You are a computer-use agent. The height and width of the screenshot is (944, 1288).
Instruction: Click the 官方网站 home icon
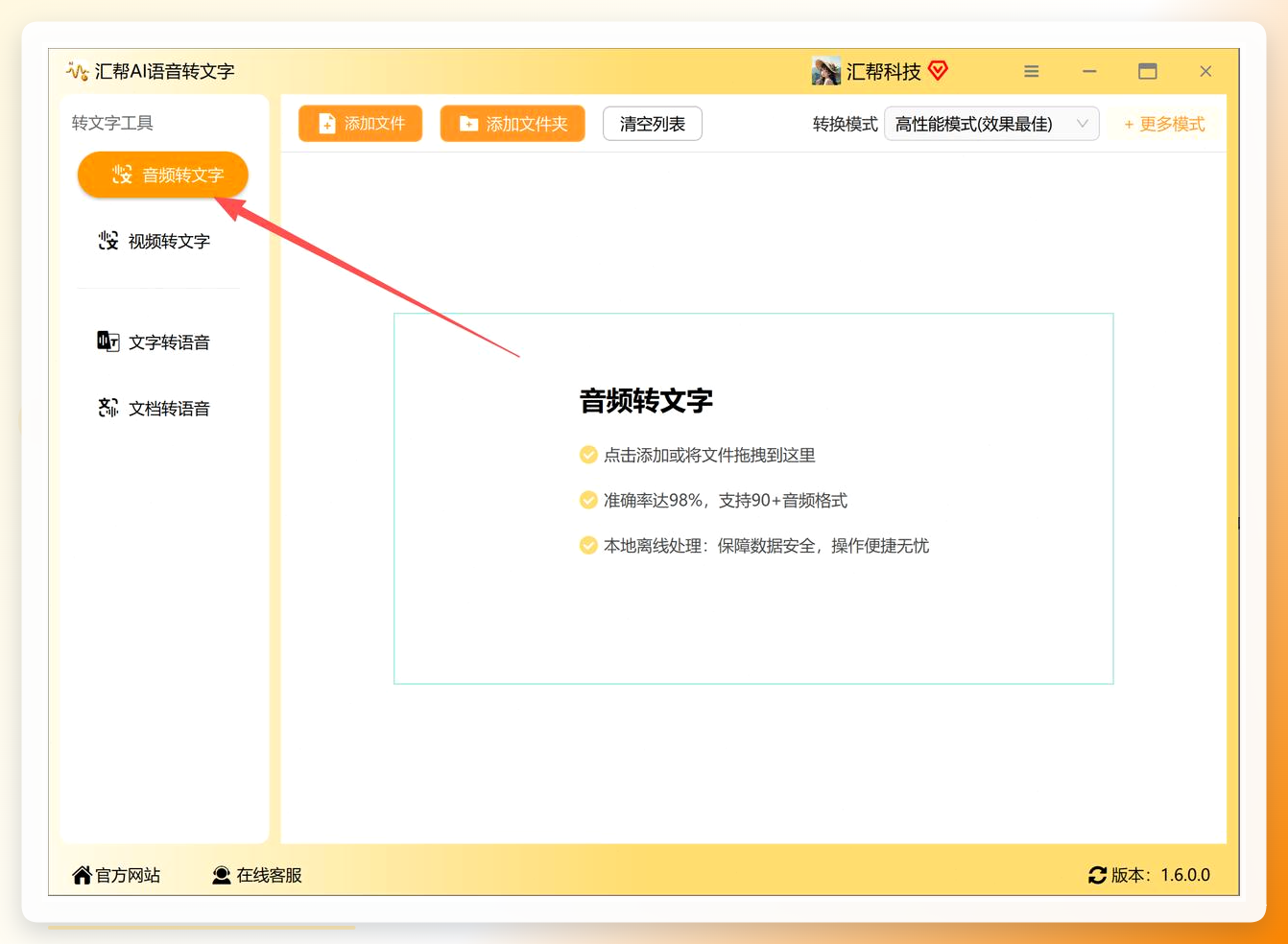[82, 875]
